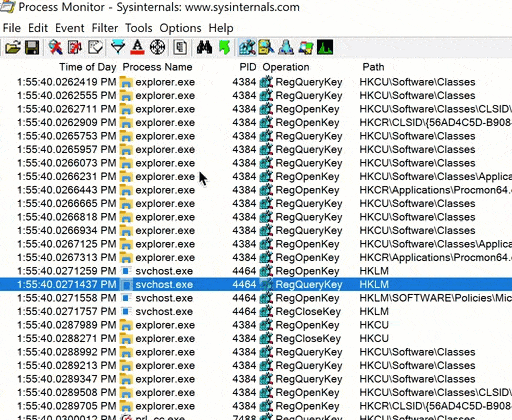Click the Save floppy disk toolbar icon
This screenshot has width=512, height=420.
pos(32,48)
